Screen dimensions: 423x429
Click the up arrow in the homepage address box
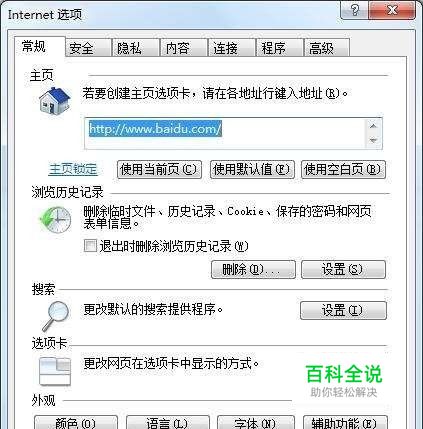click(373, 126)
